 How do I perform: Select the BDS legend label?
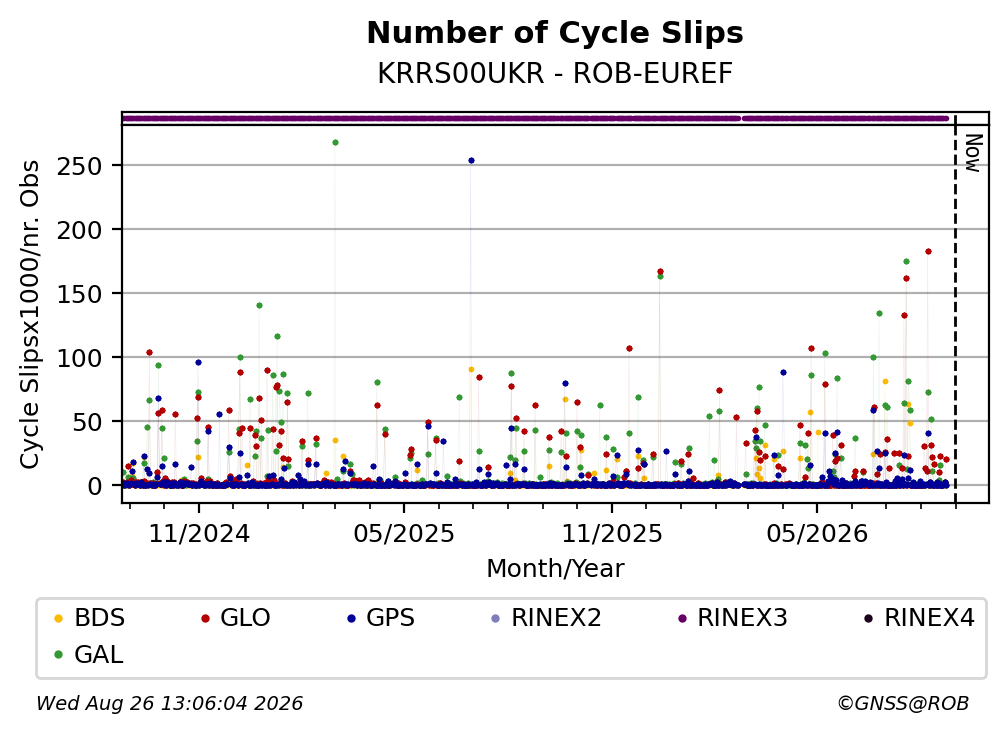[100, 618]
